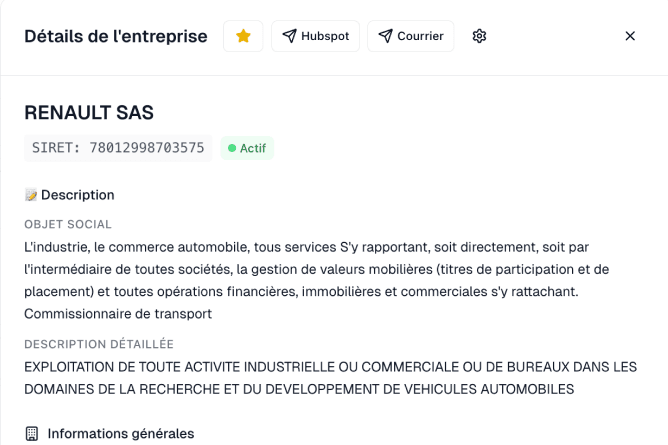Screen dimensions: 668x445
Task: Select the SIRET number badge
Action: (118, 148)
